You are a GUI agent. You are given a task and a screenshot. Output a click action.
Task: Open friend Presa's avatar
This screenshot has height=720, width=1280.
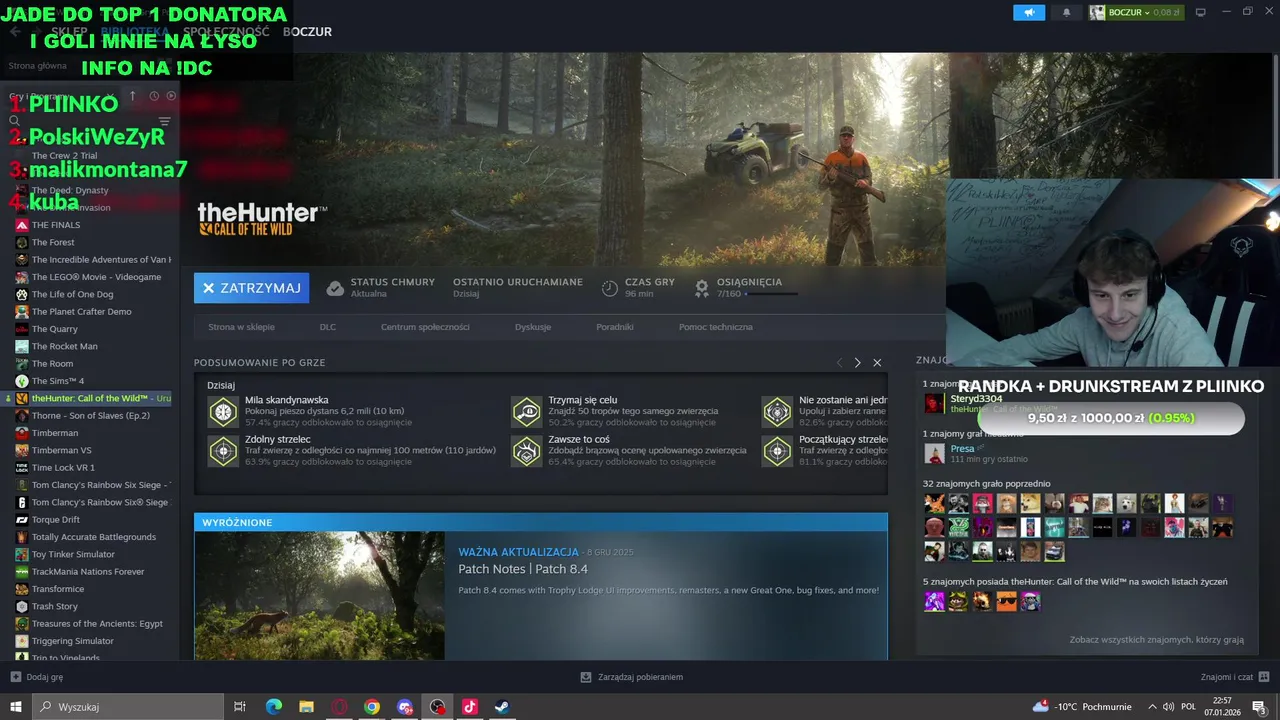pyautogui.click(x=934, y=453)
